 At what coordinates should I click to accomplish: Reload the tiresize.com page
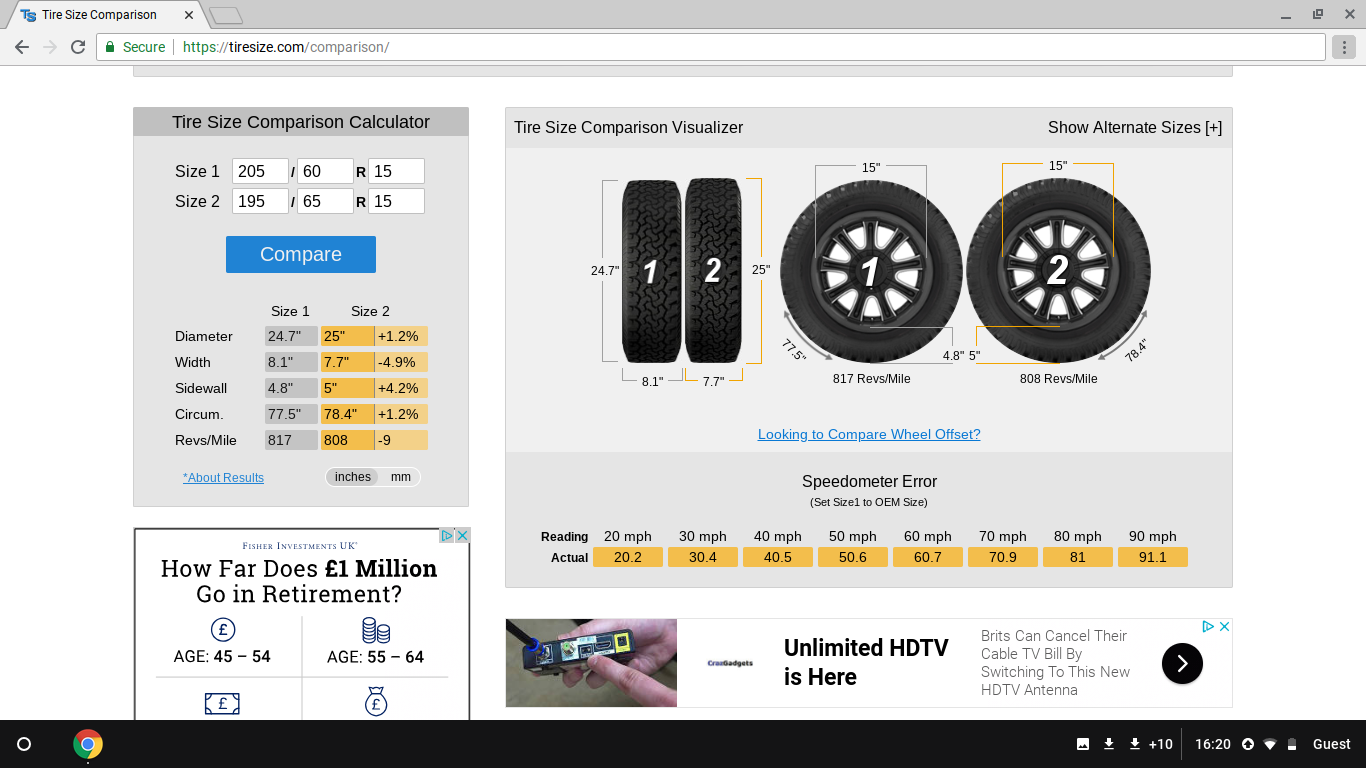[x=77, y=46]
